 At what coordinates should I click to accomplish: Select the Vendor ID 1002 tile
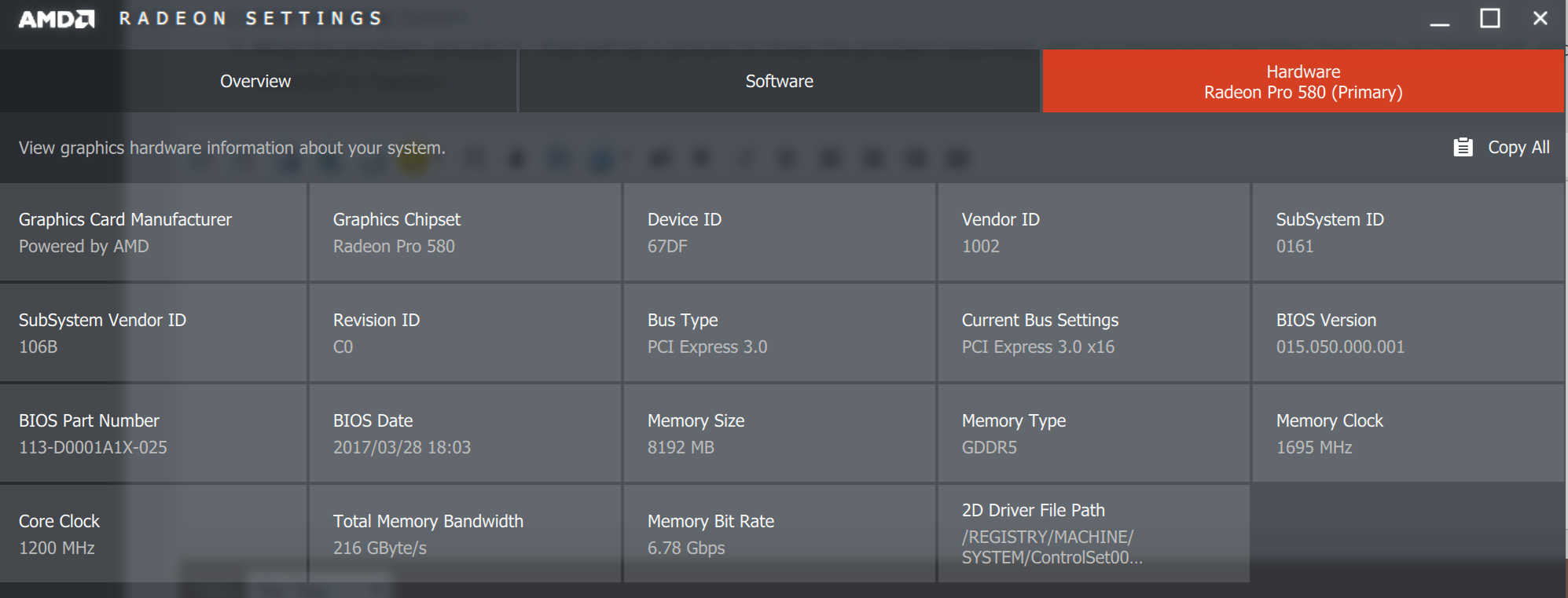pos(1093,233)
